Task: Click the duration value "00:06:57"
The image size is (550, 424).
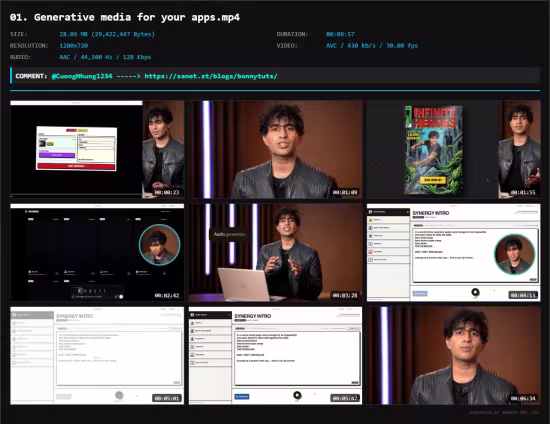Action: pos(340,34)
